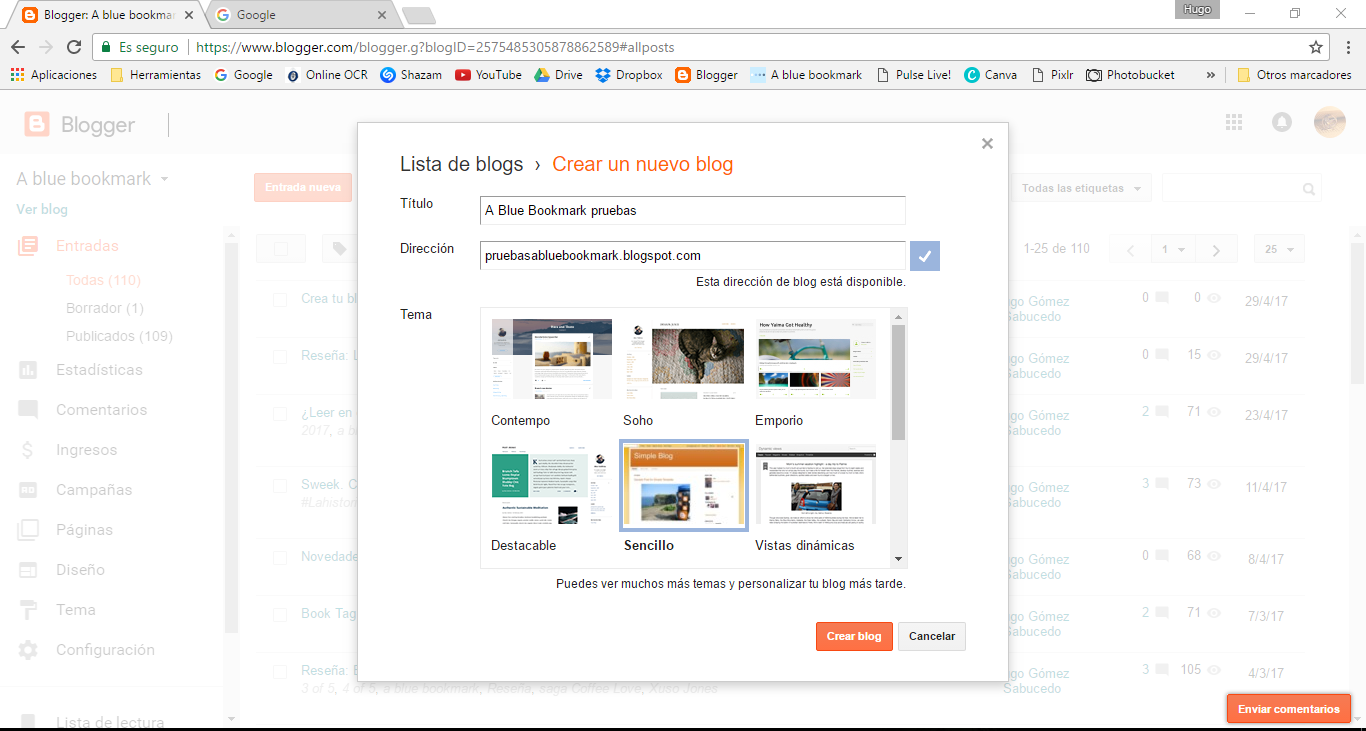Open the Dropbox bookmark
The width and height of the screenshot is (1366, 731).
(x=629, y=75)
